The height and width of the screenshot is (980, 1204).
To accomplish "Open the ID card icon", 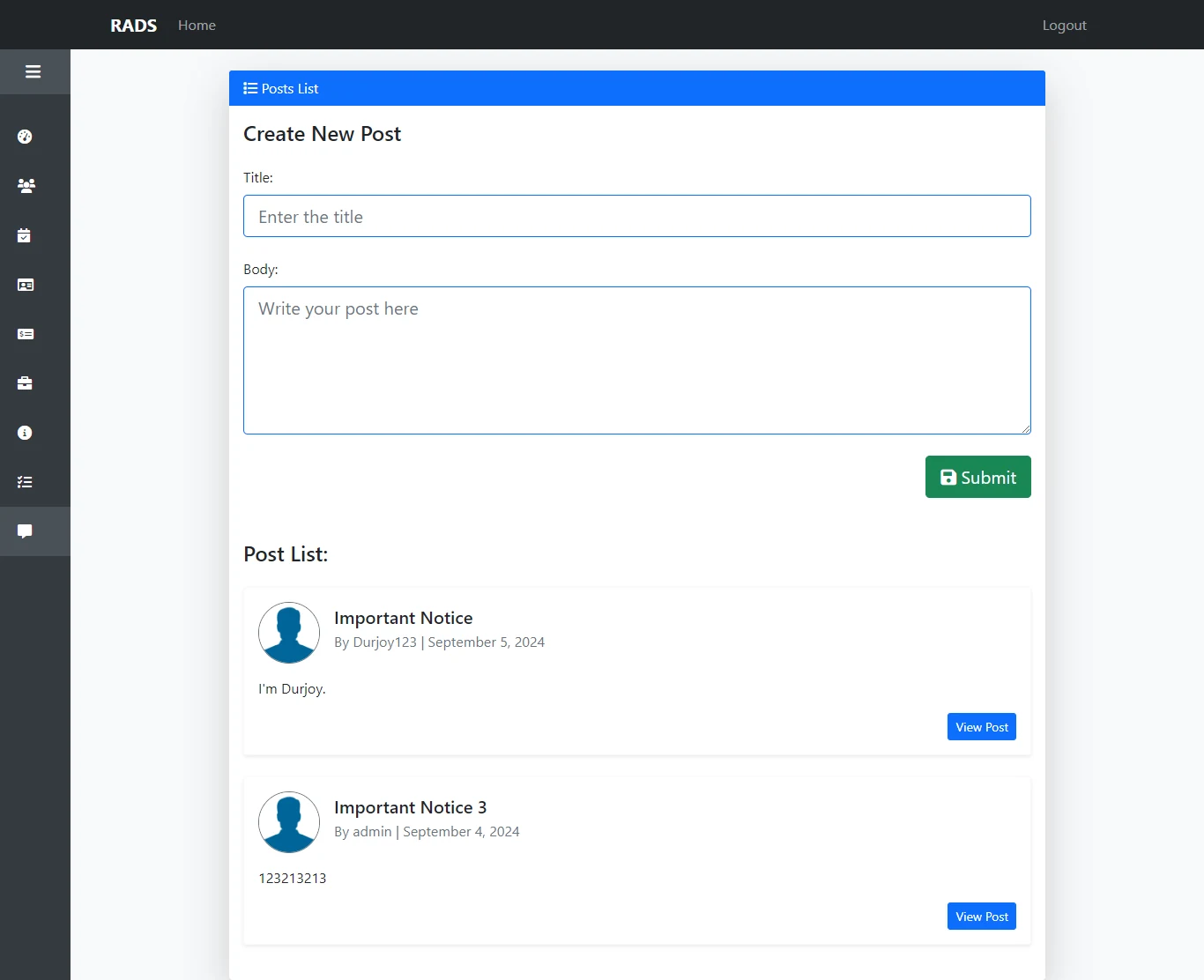I will [26, 285].
